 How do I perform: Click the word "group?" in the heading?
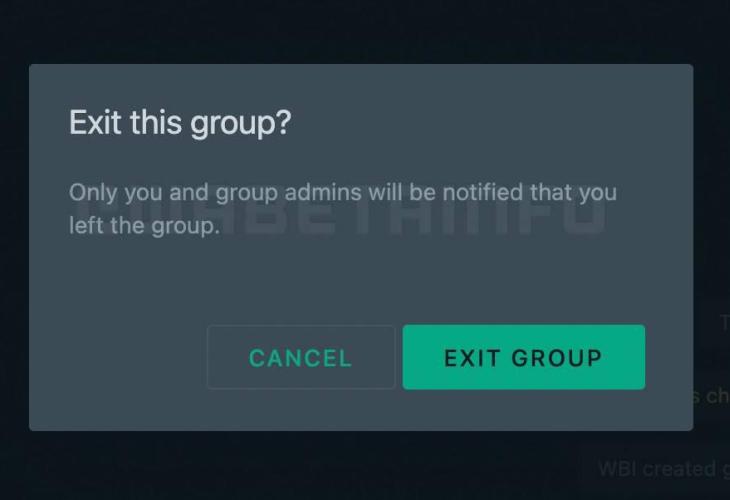[x=241, y=124]
